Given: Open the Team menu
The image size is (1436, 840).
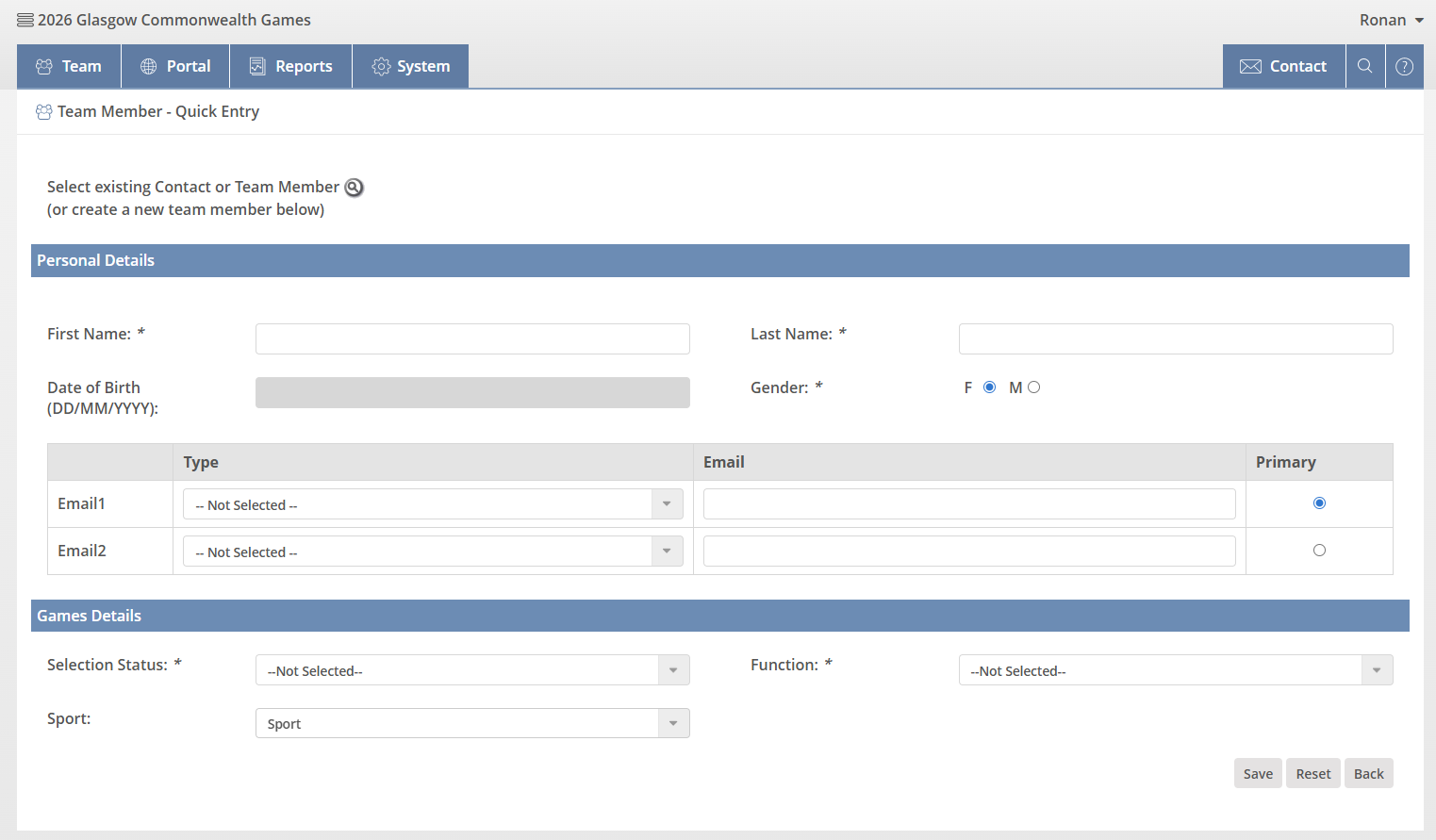Looking at the screenshot, I should coord(69,66).
